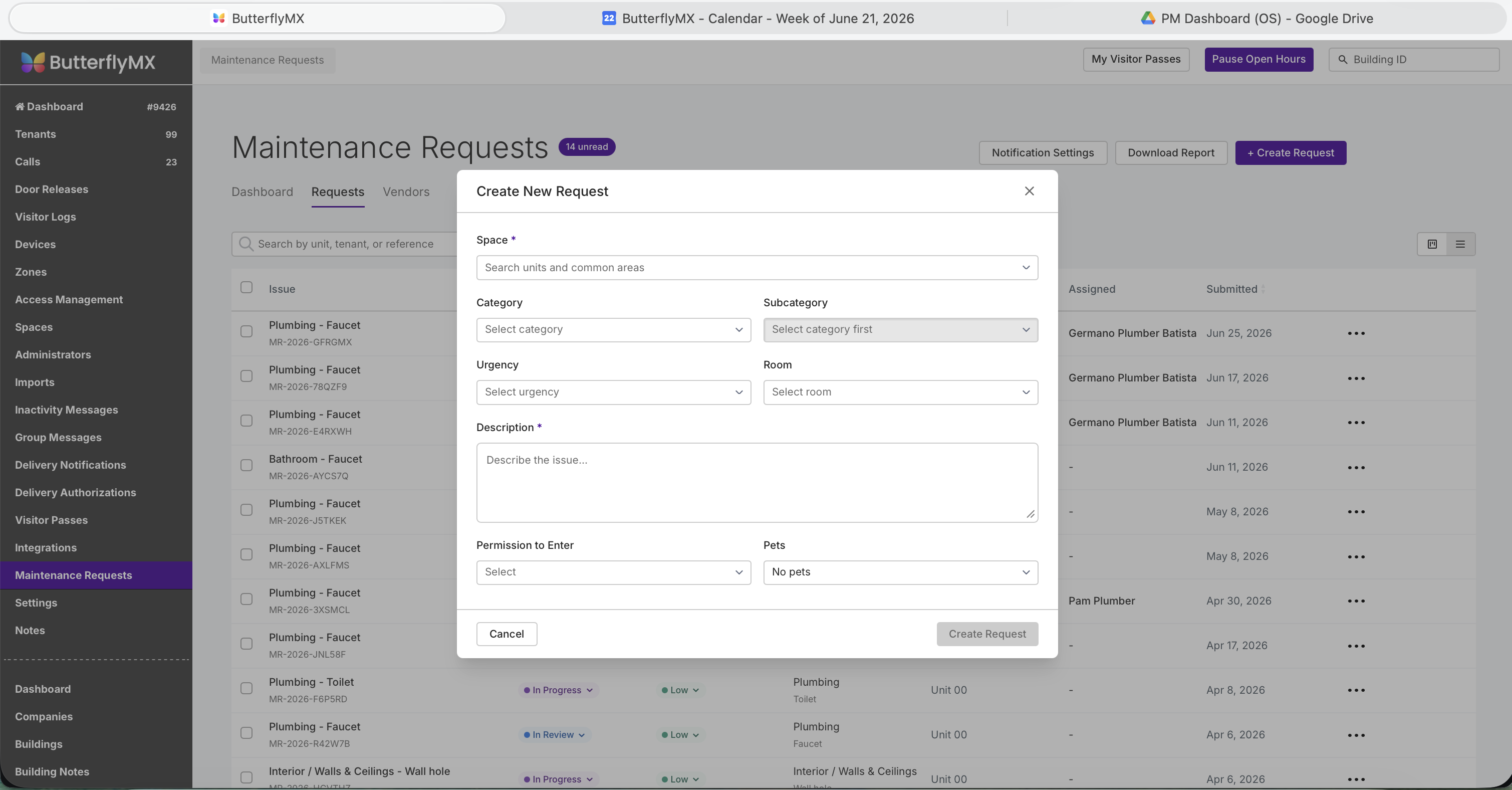Image resolution: width=1512 pixels, height=790 pixels.
Task: Click the Building ID search field
Action: [x=1413, y=59]
